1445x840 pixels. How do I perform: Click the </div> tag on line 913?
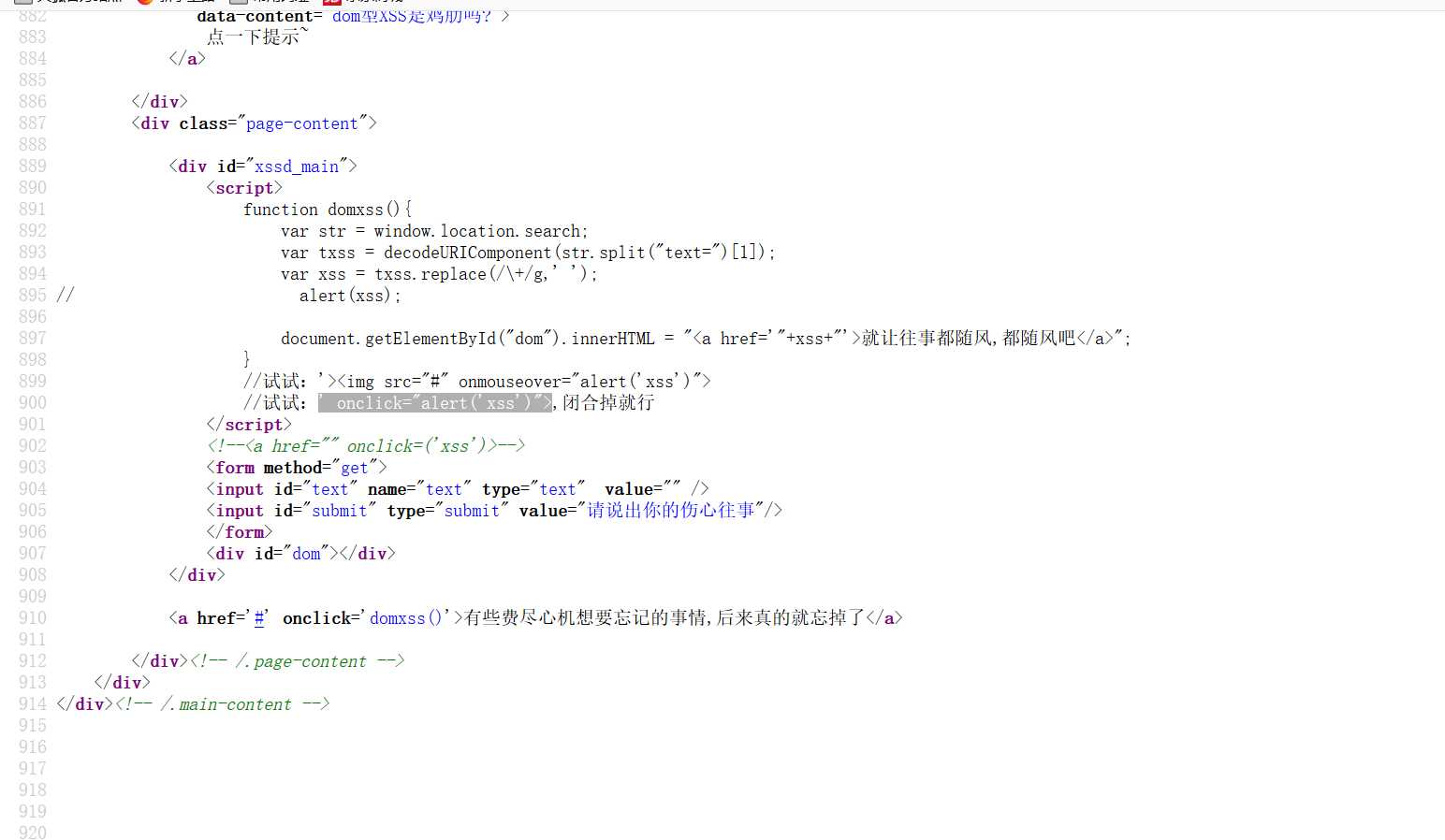122,683
